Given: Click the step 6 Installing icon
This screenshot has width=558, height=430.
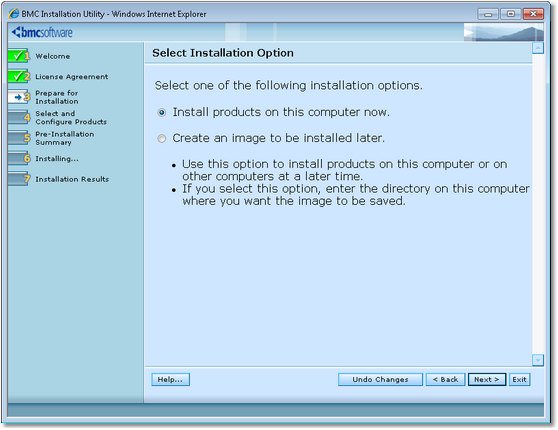Looking at the screenshot, I should tap(19, 158).
